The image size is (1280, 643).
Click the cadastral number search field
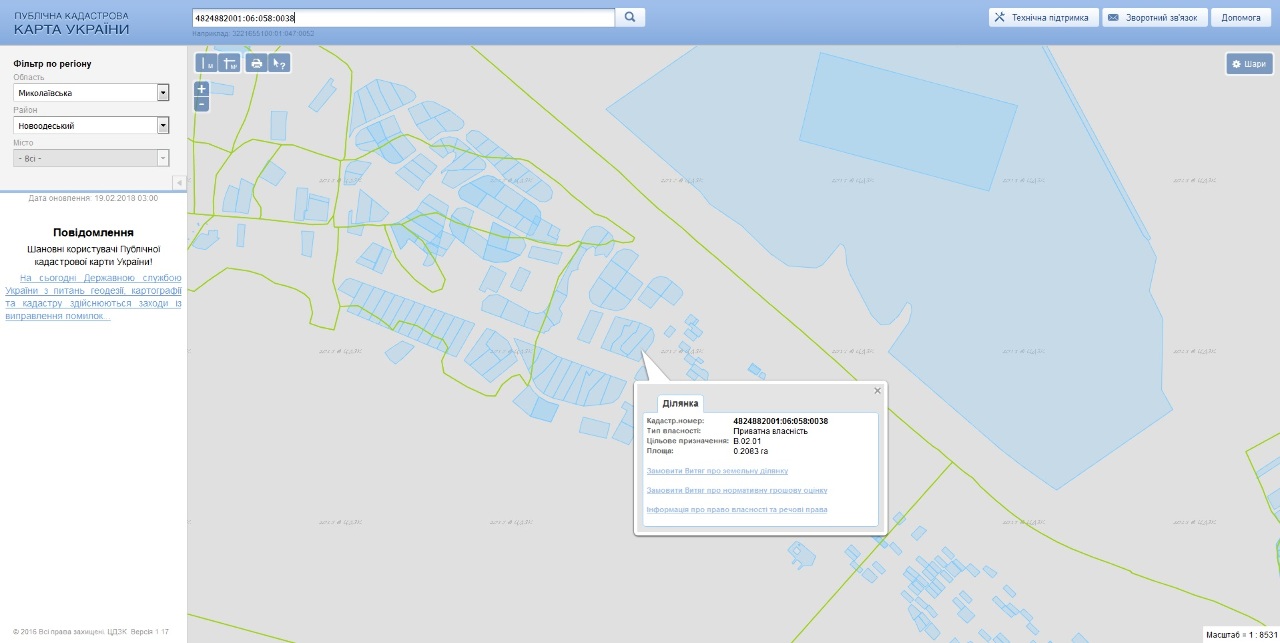point(402,18)
